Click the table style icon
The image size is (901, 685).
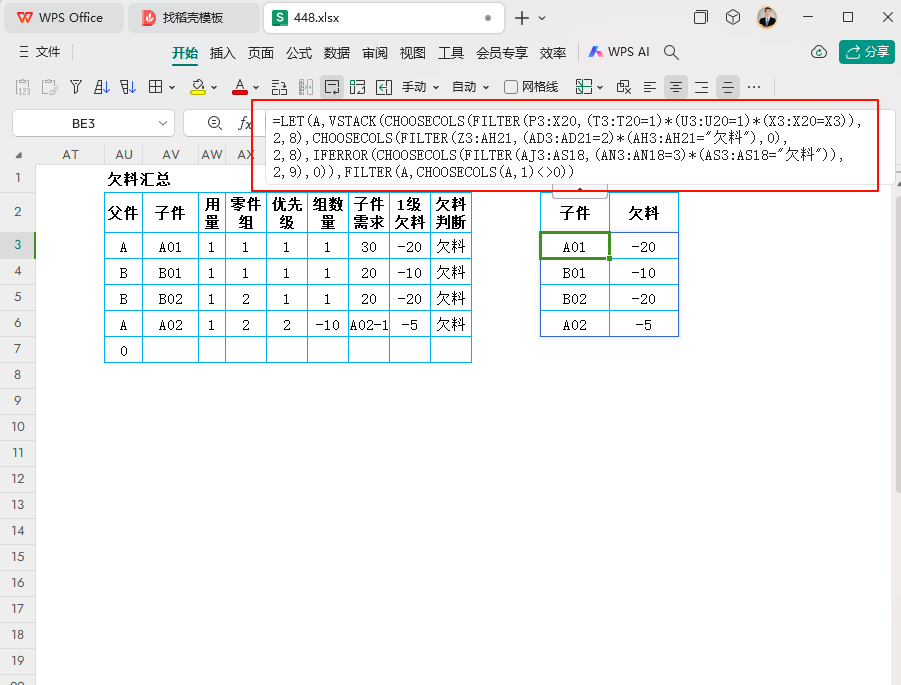point(584,87)
